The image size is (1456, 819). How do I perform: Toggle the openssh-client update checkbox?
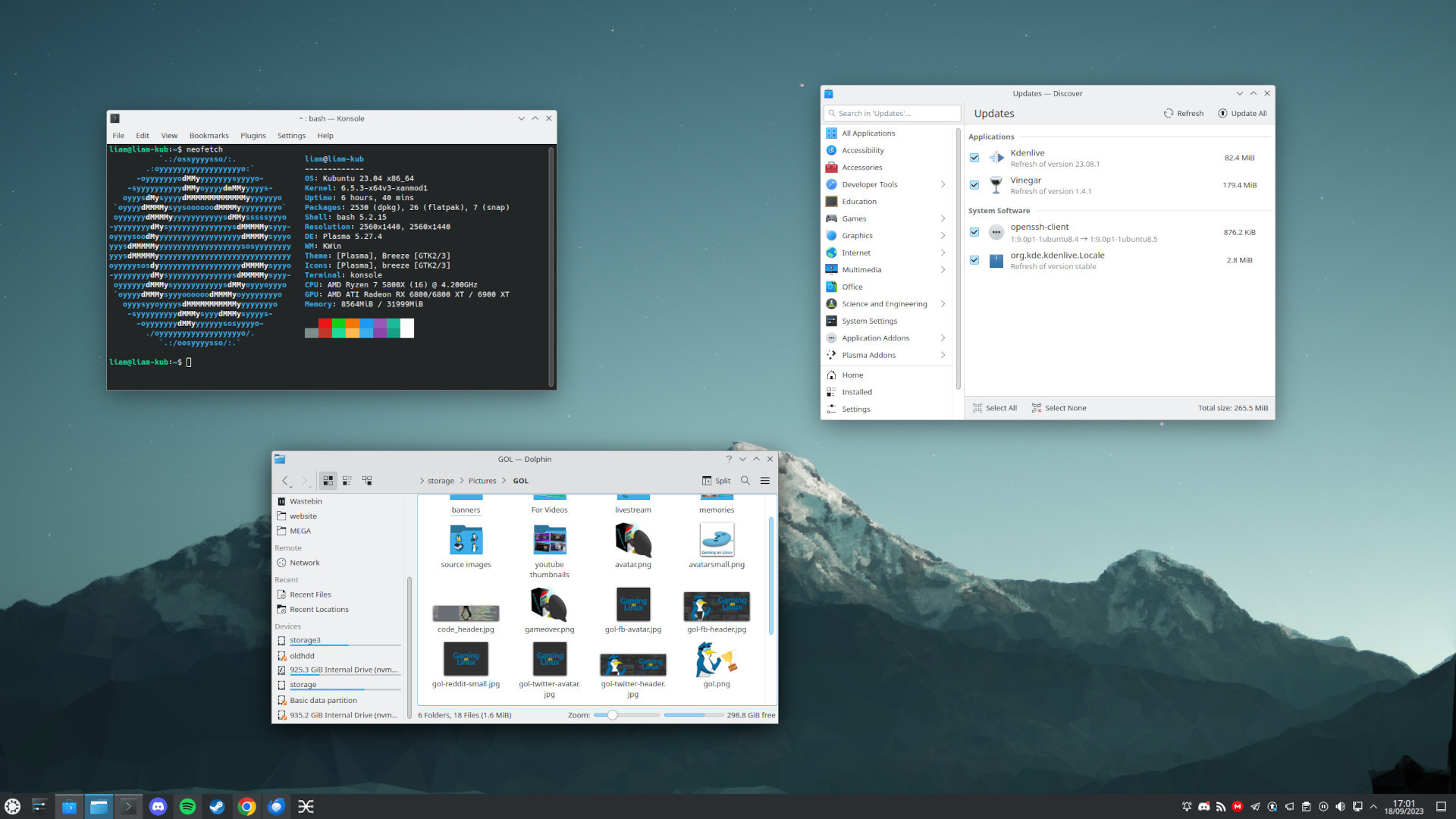coord(974,232)
